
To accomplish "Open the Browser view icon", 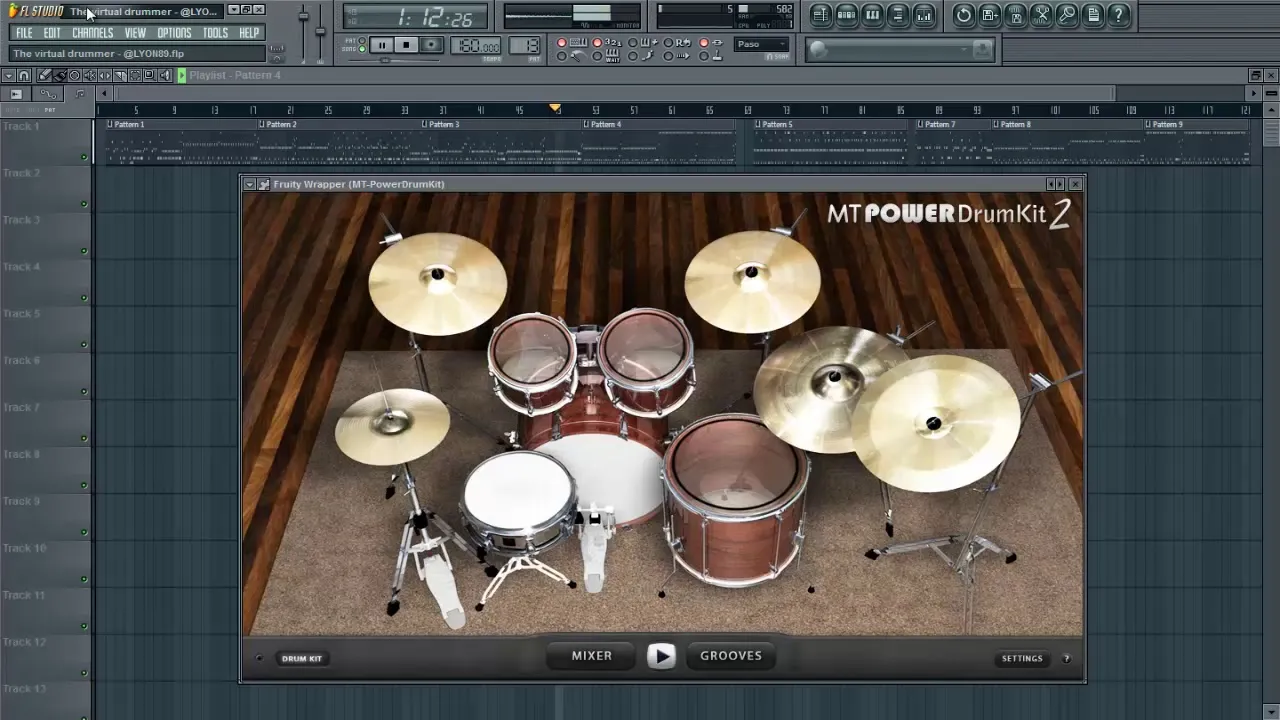I will click(x=898, y=15).
